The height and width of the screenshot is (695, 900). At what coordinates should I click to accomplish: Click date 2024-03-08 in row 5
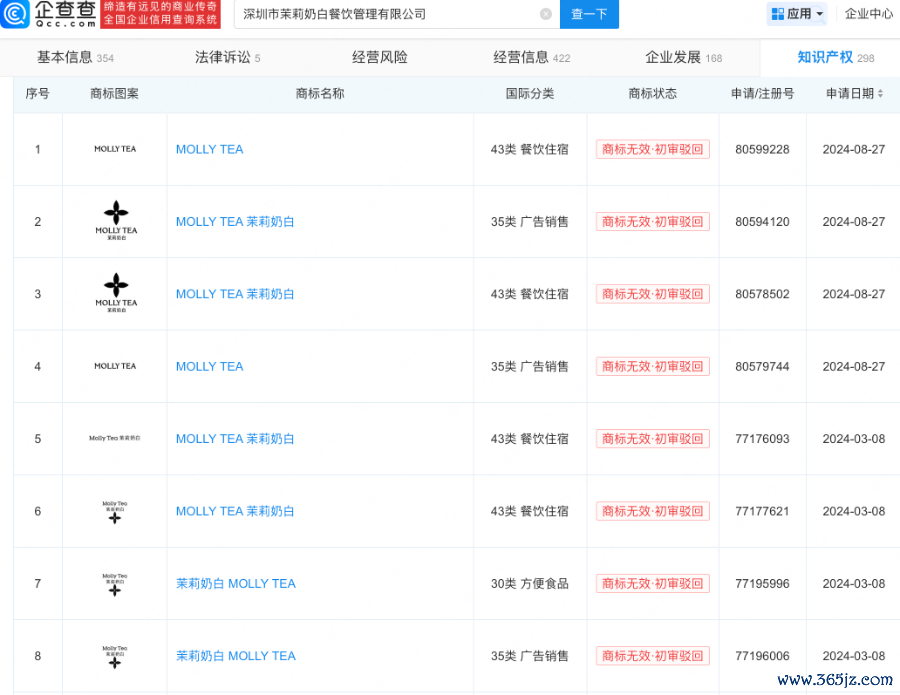[854, 438]
